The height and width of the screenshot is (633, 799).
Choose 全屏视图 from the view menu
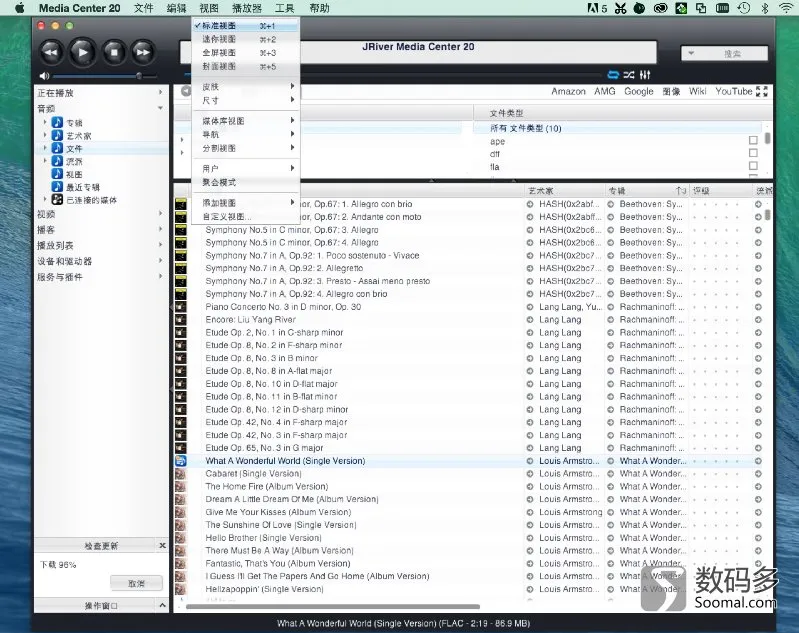coord(246,53)
